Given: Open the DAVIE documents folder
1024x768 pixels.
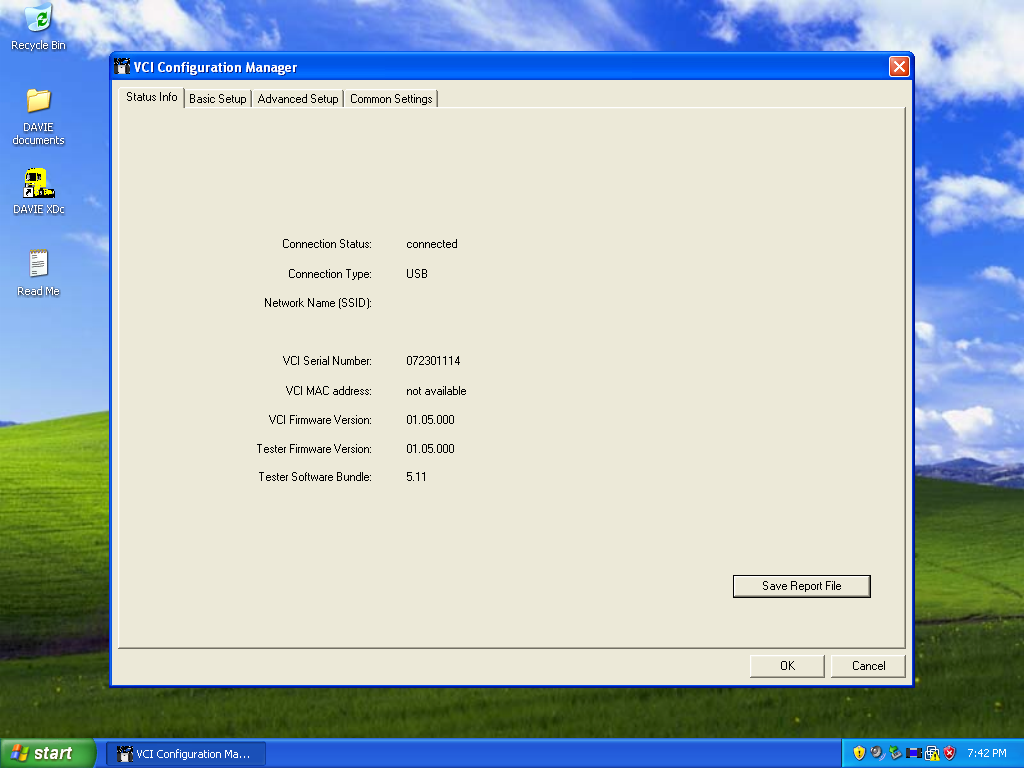Looking at the screenshot, I should point(38,101).
